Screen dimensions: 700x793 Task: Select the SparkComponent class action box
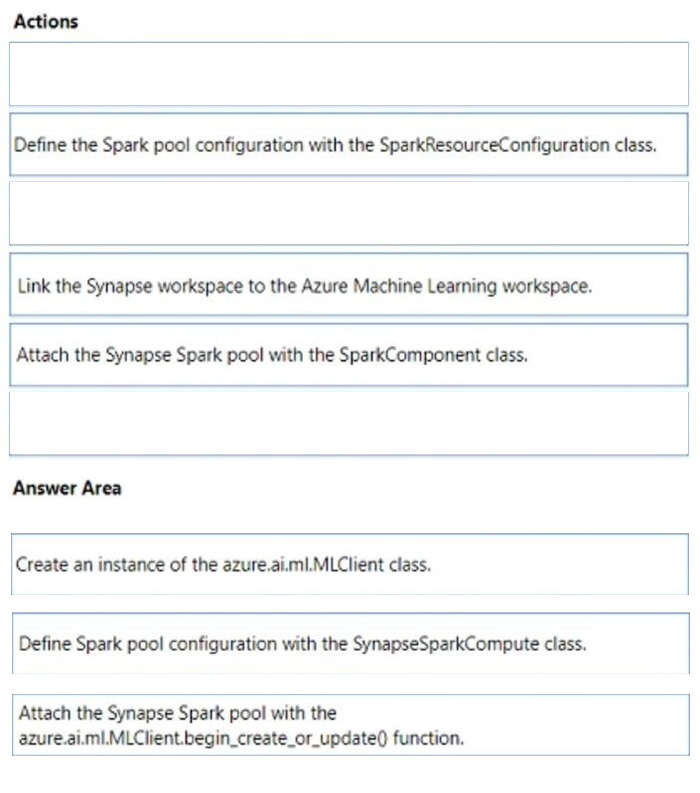349,355
